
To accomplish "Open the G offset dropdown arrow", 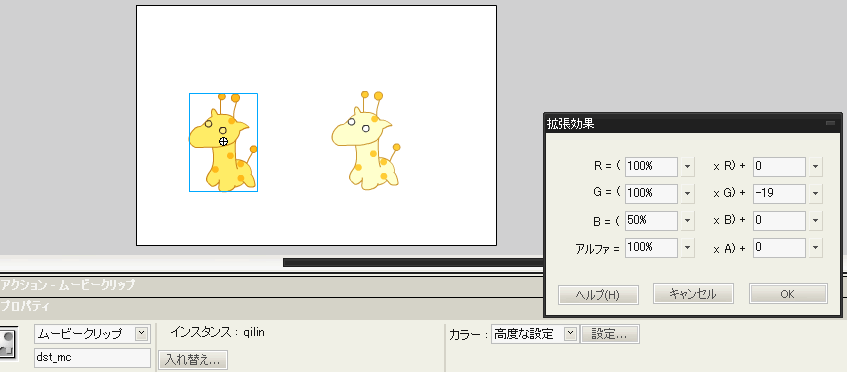I will pos(815,193).
